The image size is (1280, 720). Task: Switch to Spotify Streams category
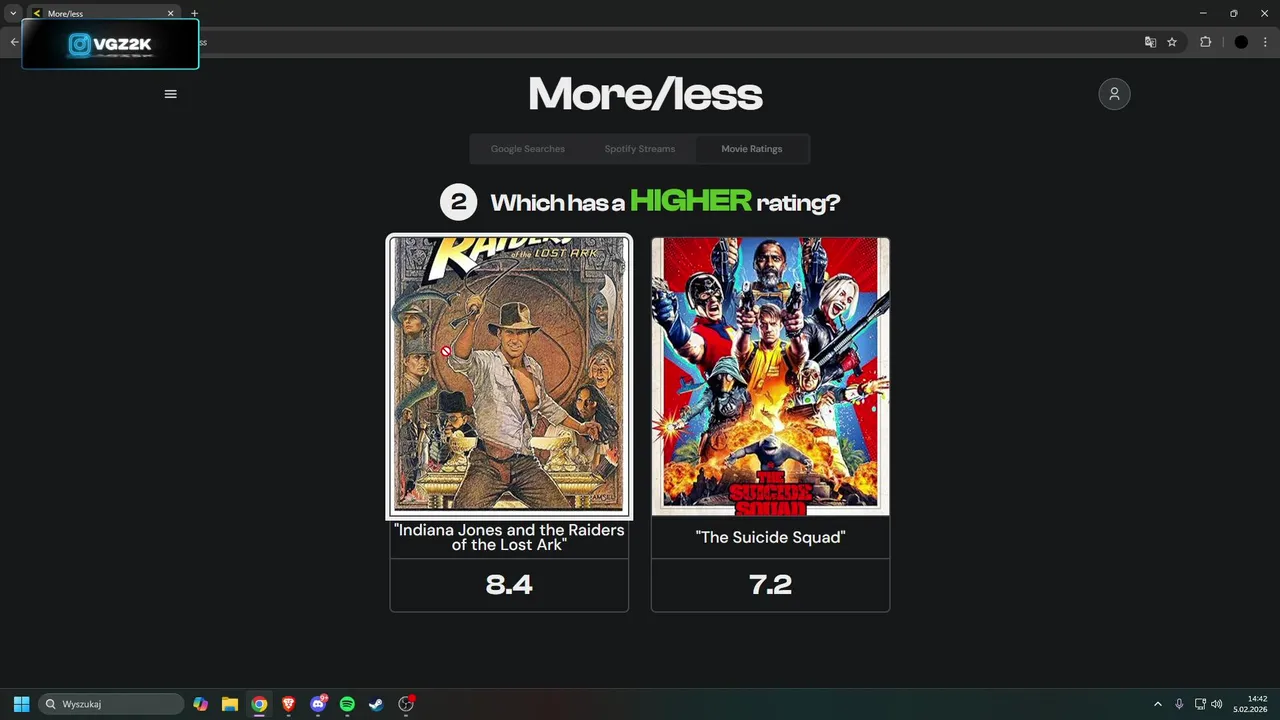point(639,149)
